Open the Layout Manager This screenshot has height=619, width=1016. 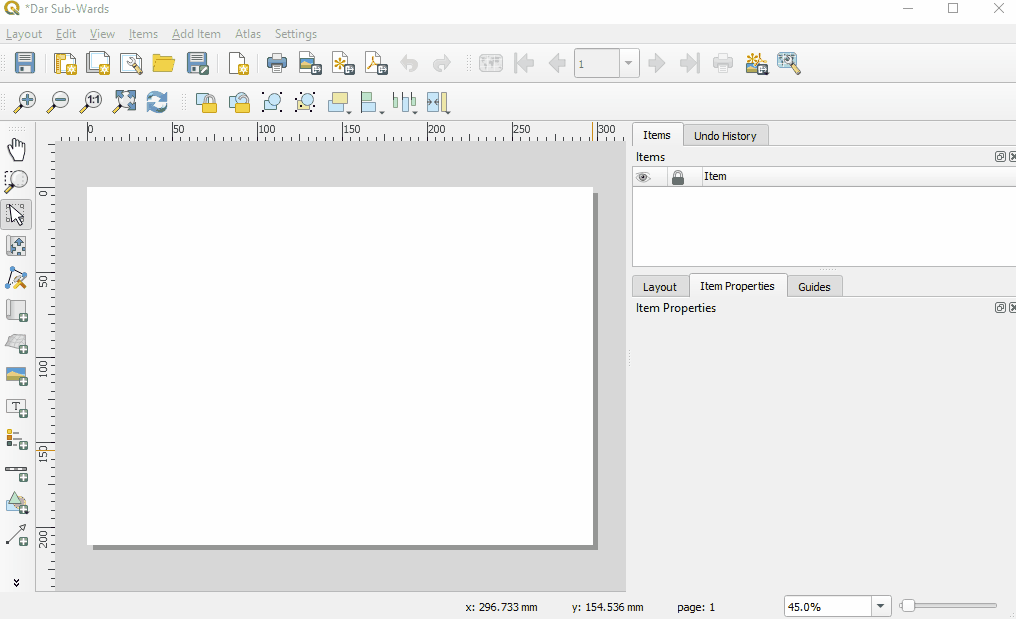pyautogui.click(x=131, y=63)
